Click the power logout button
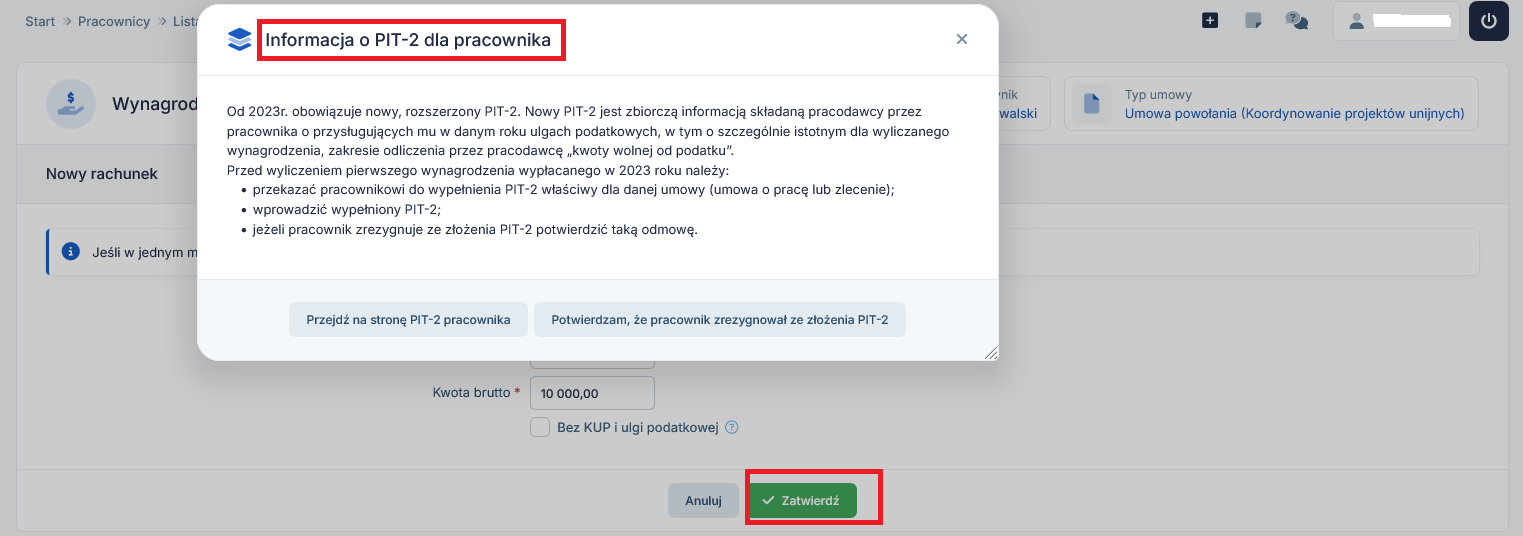This screenshot has height=536, width=1523. click(x=1488, y=21)
